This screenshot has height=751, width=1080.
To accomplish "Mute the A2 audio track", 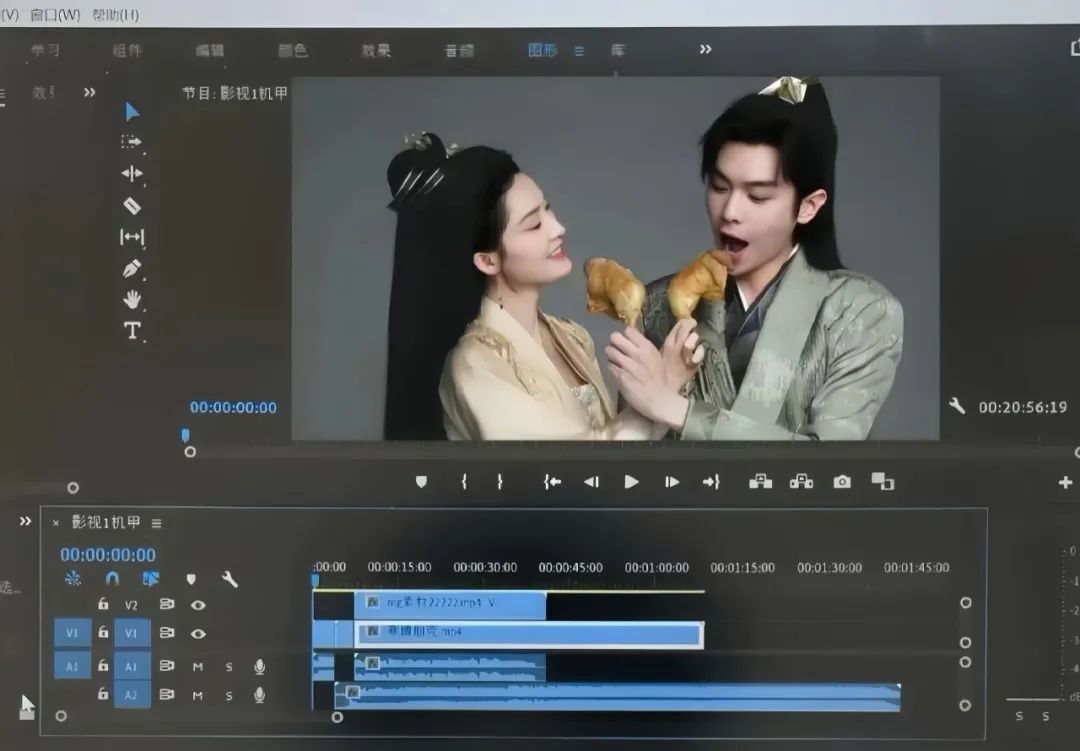I will tap(198, 695).
